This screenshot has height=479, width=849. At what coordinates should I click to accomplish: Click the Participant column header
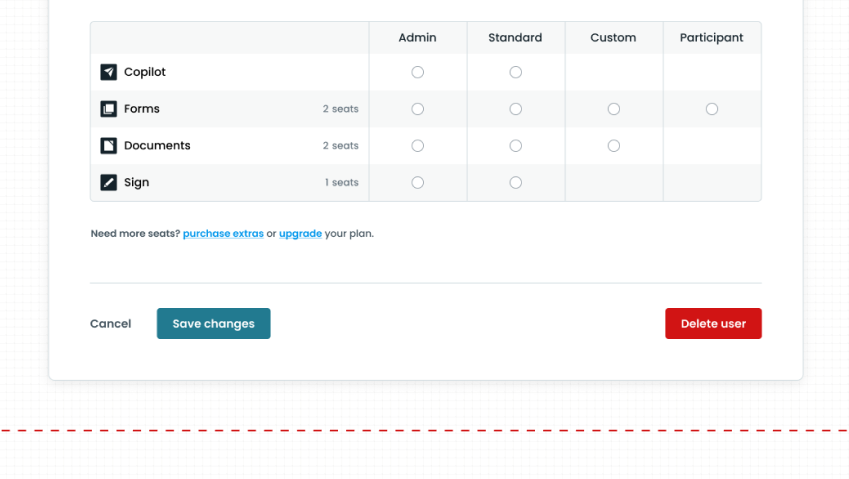click(x=711, y=37)
